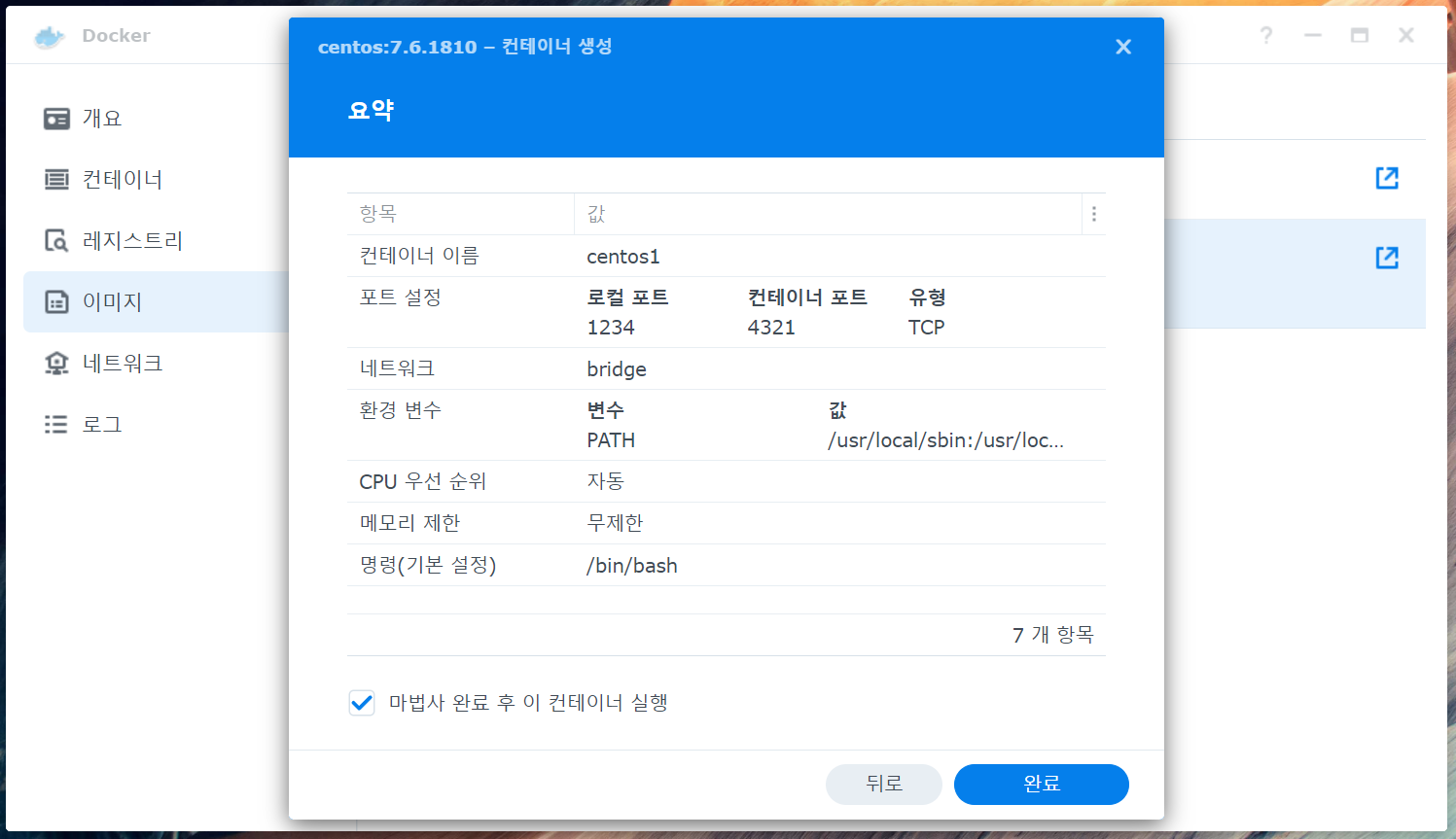Image resolution: width=1456 pixels, height=839 pixels.
Task: Click the 무제한 memory limit value
Action: (615, 523)
